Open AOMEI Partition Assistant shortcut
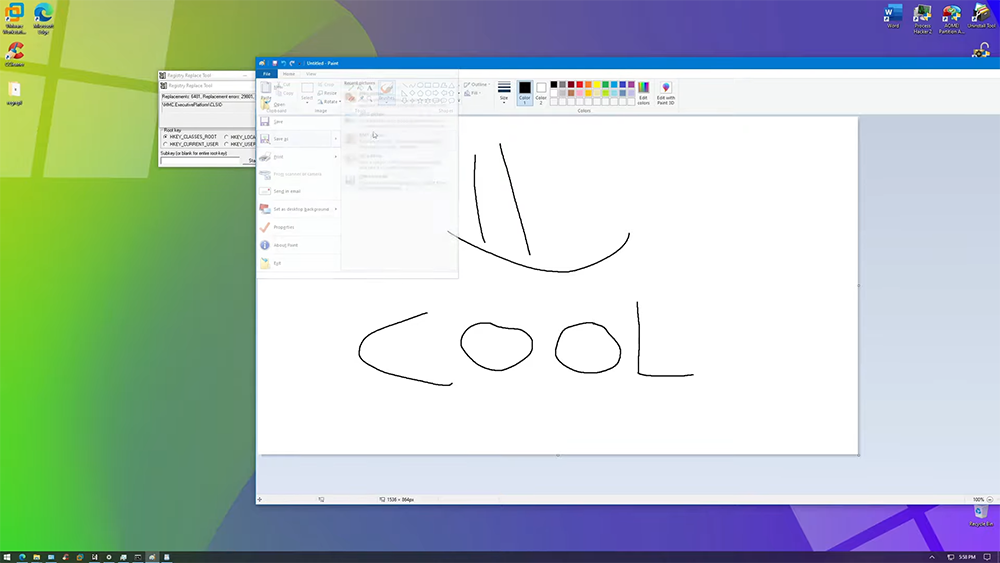 pyautogui.click(x=952, y=18)
